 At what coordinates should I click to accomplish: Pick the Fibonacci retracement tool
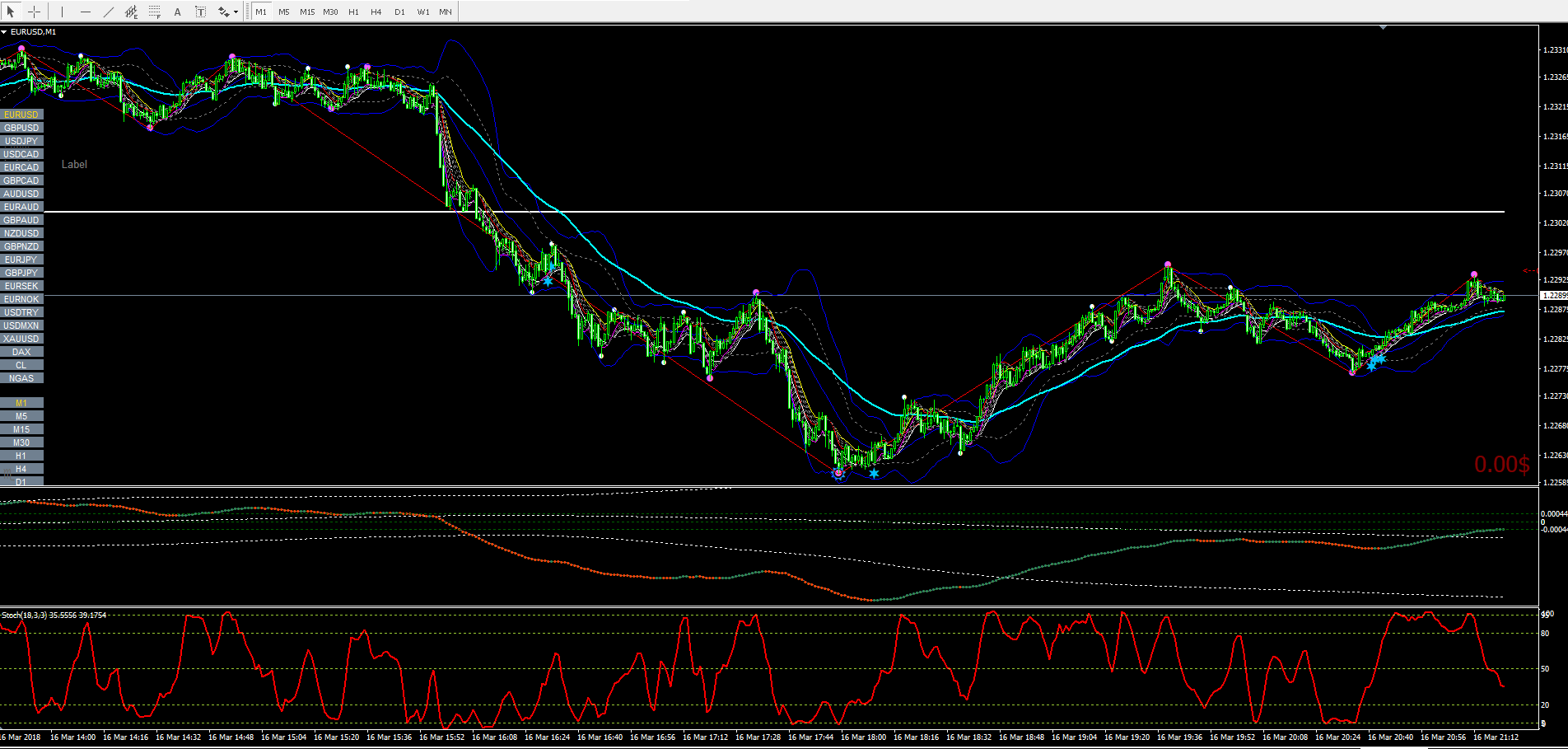tap(154, 12)
